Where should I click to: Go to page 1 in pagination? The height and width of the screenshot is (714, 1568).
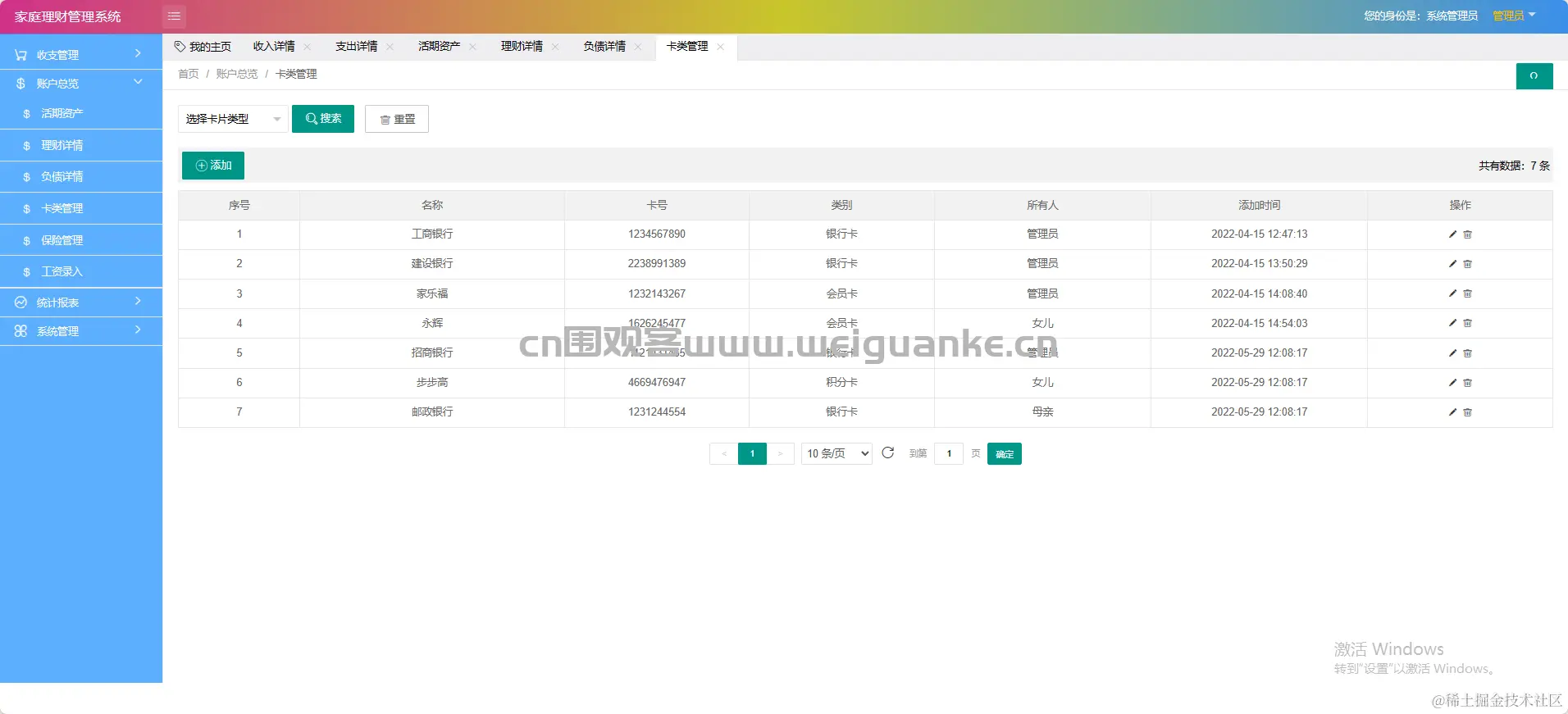[x=752, y=454]
